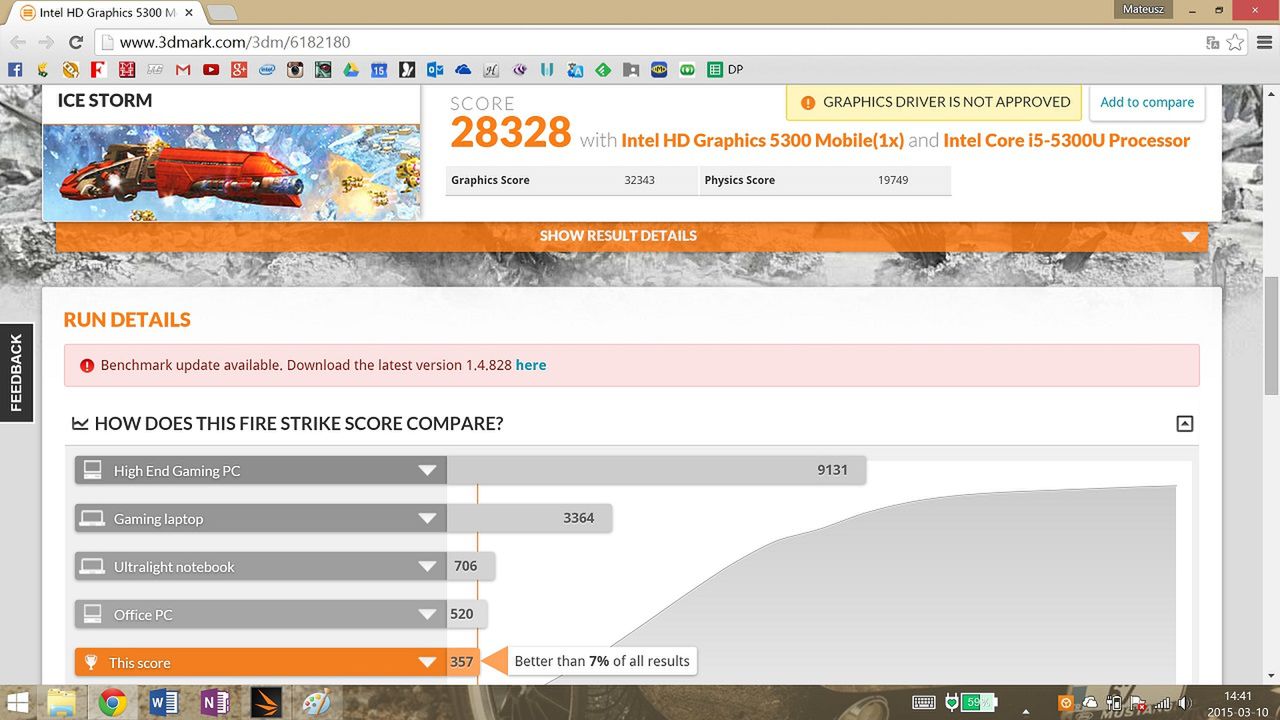Open Intel Core i5-5300U Processor link

tap(1067, 141)
